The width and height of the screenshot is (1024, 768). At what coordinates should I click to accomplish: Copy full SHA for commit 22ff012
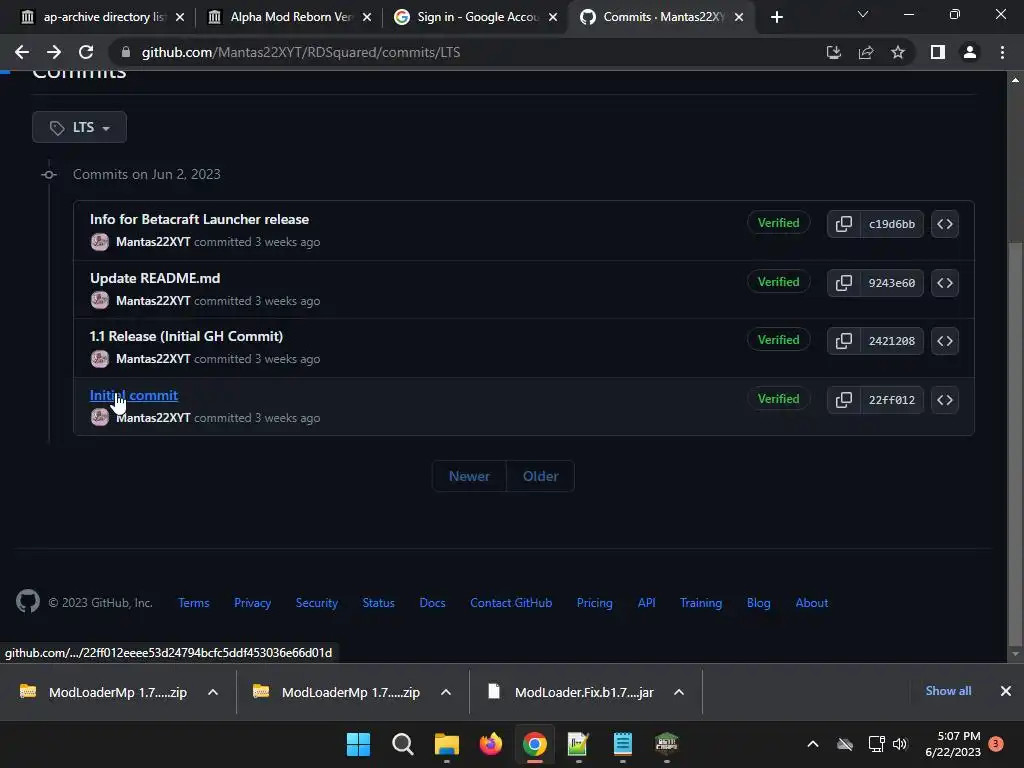(x=844, y=400)
